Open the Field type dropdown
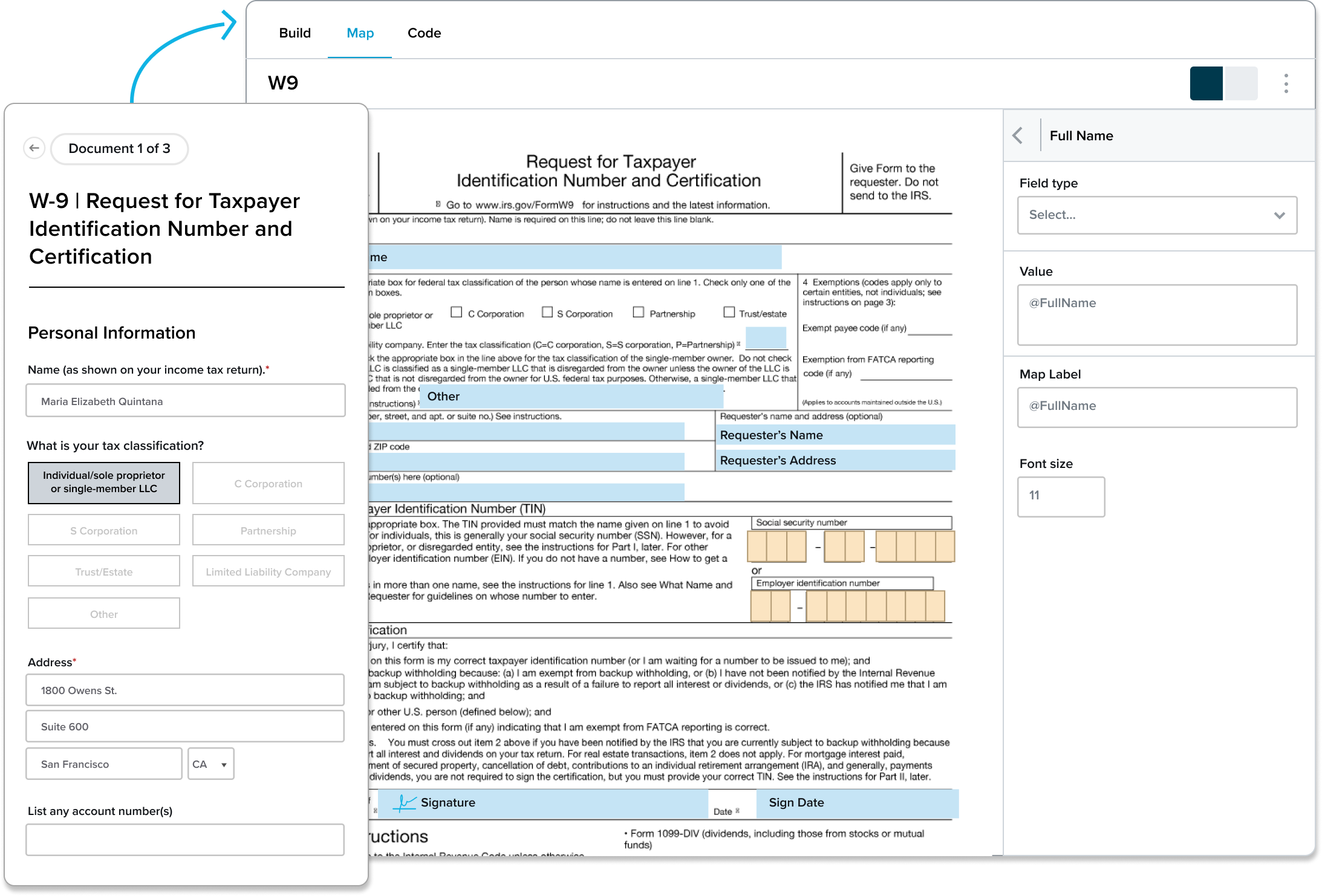 1158,215
